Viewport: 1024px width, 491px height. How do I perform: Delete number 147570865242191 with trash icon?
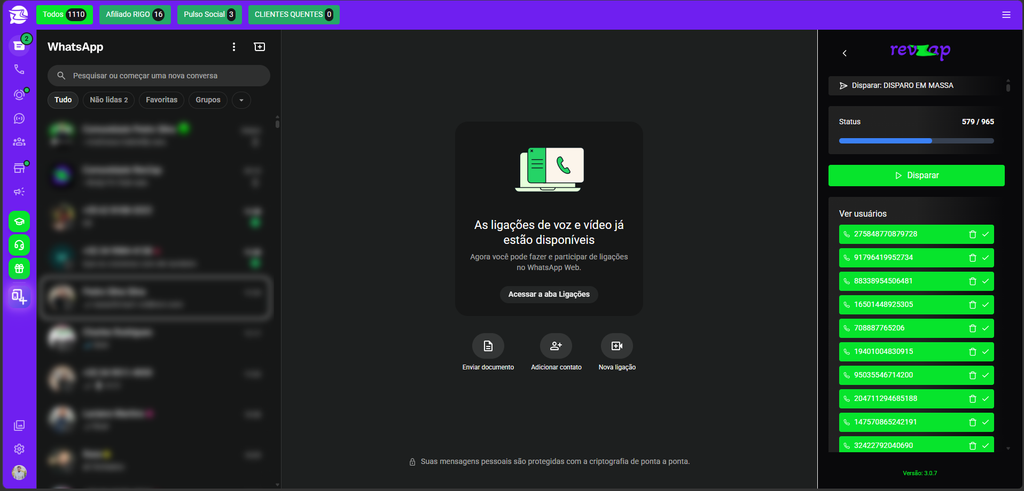point(972,422)
